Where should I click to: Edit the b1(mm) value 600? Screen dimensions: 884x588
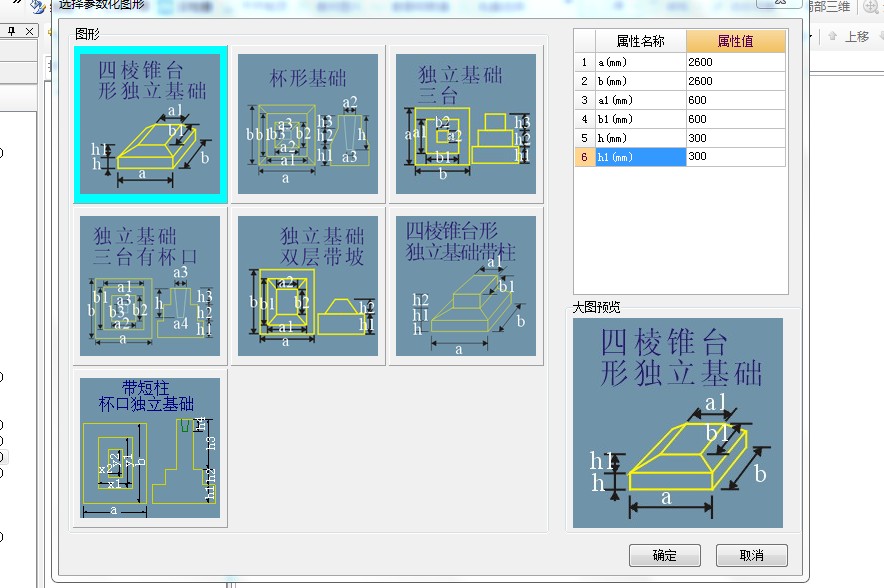tap(736, 119)
